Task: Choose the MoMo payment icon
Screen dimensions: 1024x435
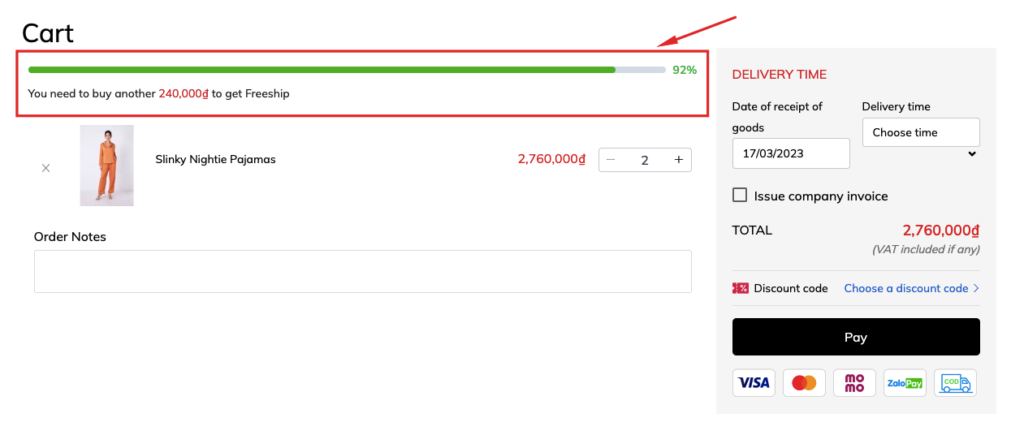Action: click(x=854, y=383)
